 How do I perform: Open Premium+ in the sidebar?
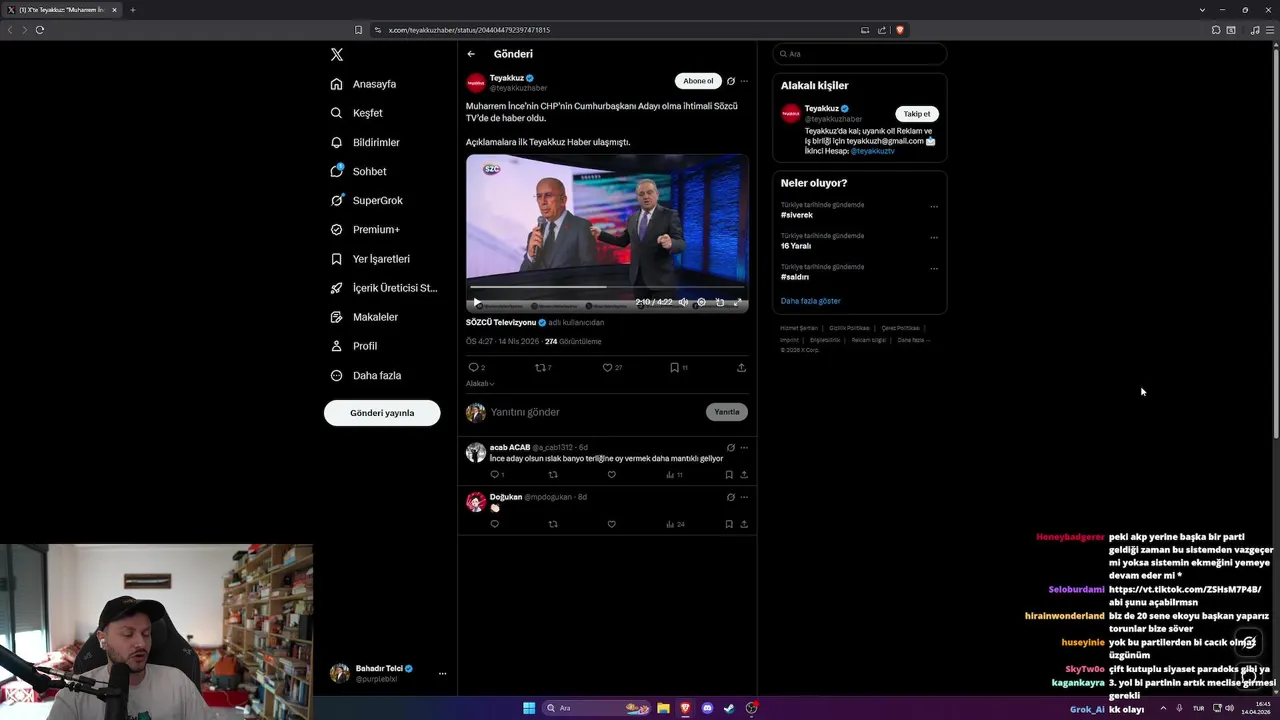click(365, 229)
